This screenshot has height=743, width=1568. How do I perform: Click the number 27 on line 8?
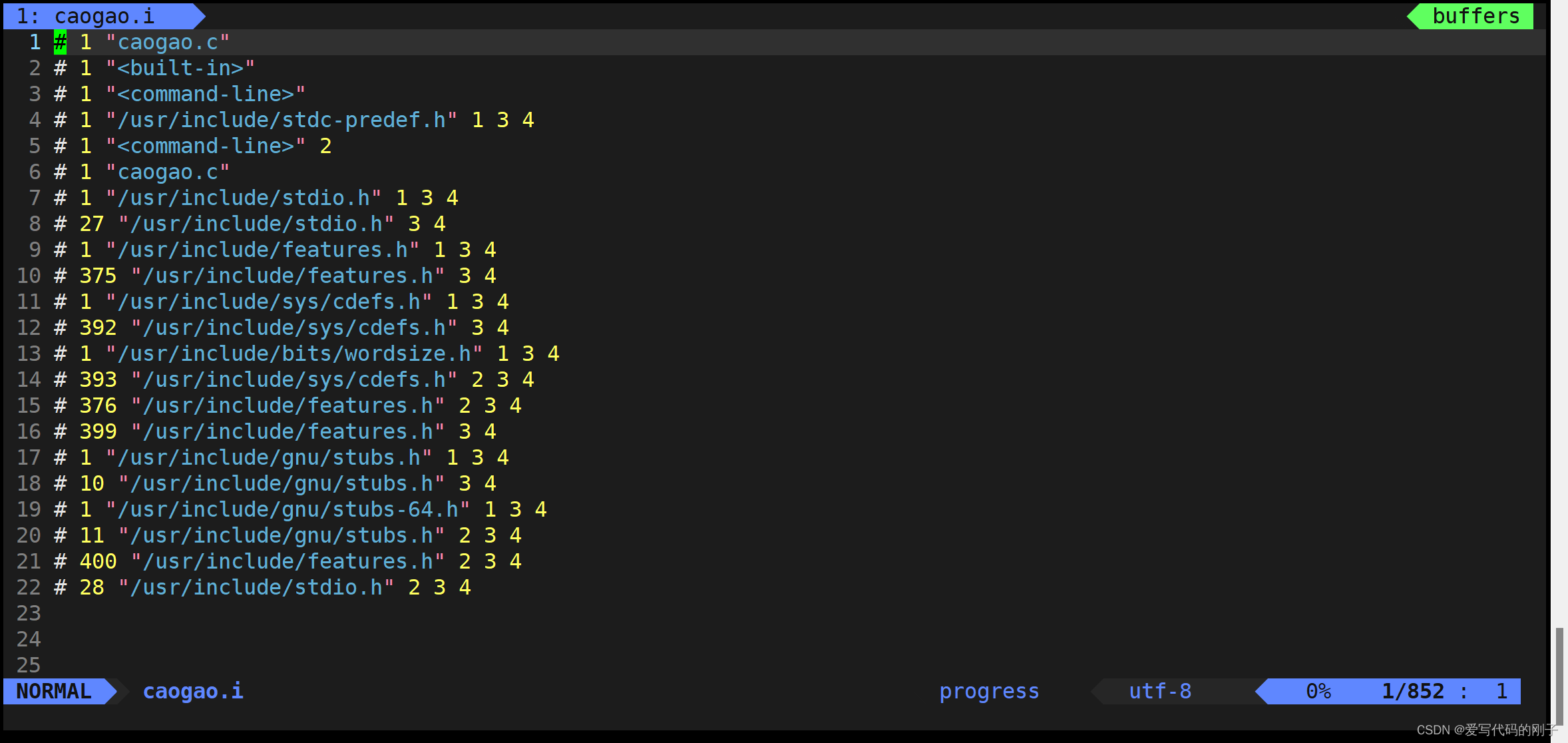pyautogui.click(x=92, y=224)
